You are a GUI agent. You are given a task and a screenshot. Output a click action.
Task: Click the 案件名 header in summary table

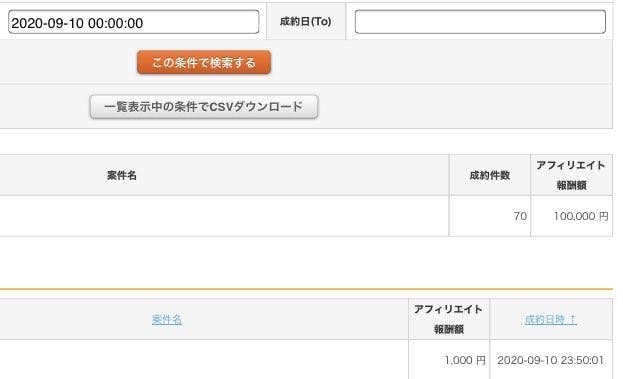click(122, 175)
